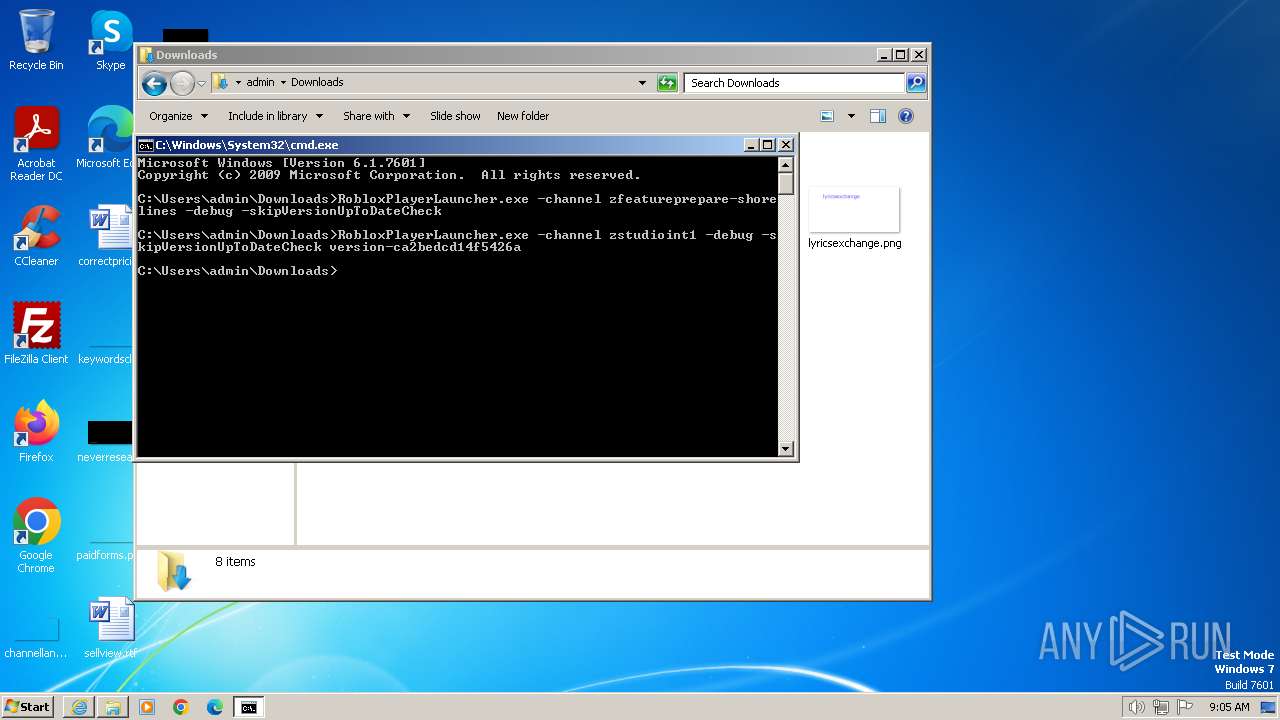Click the cmd scrollbar up arrow
Viewport: 1280px width, 720px height.
(786, 164)
